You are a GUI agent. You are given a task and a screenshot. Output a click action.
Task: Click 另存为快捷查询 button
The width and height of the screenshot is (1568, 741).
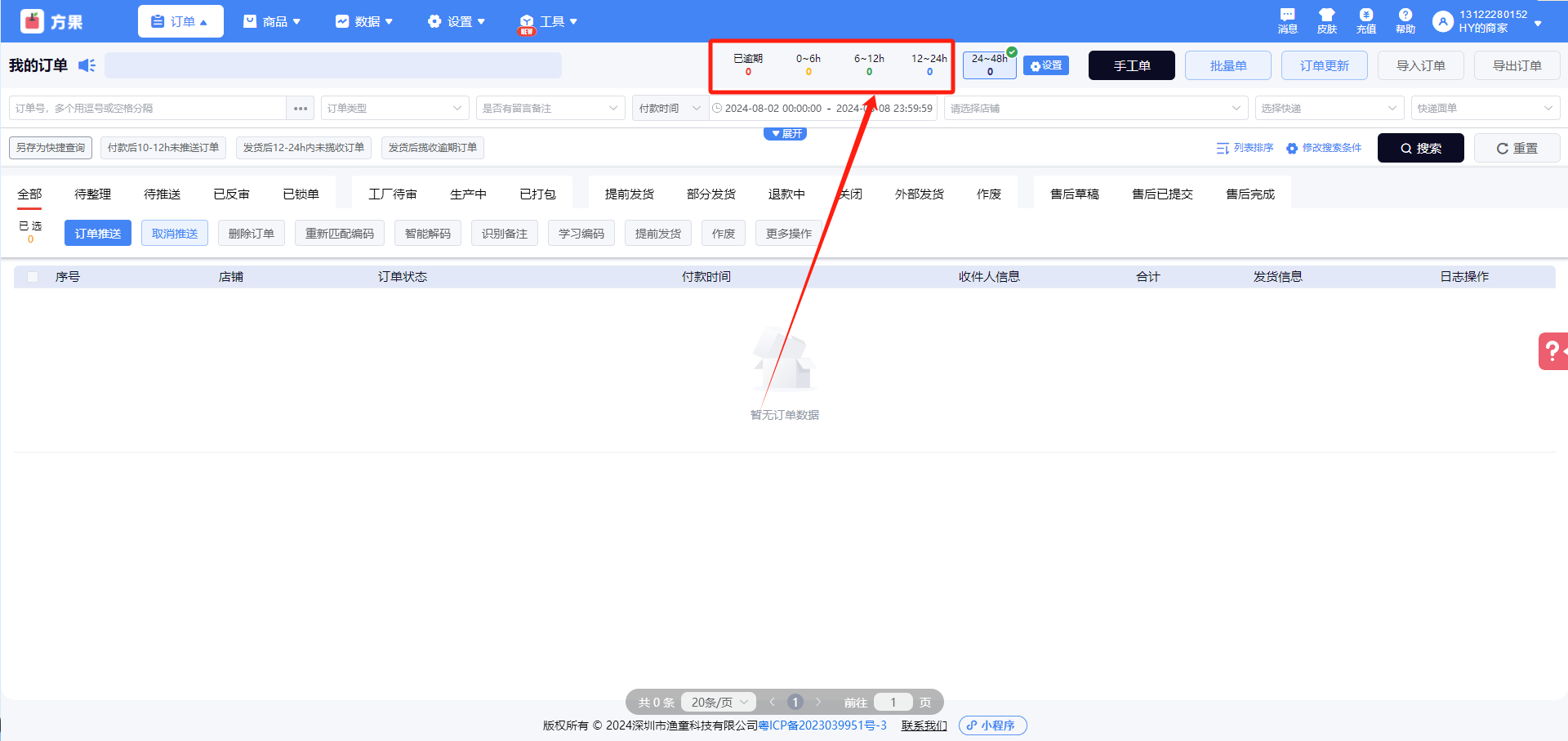click(51, 148)
